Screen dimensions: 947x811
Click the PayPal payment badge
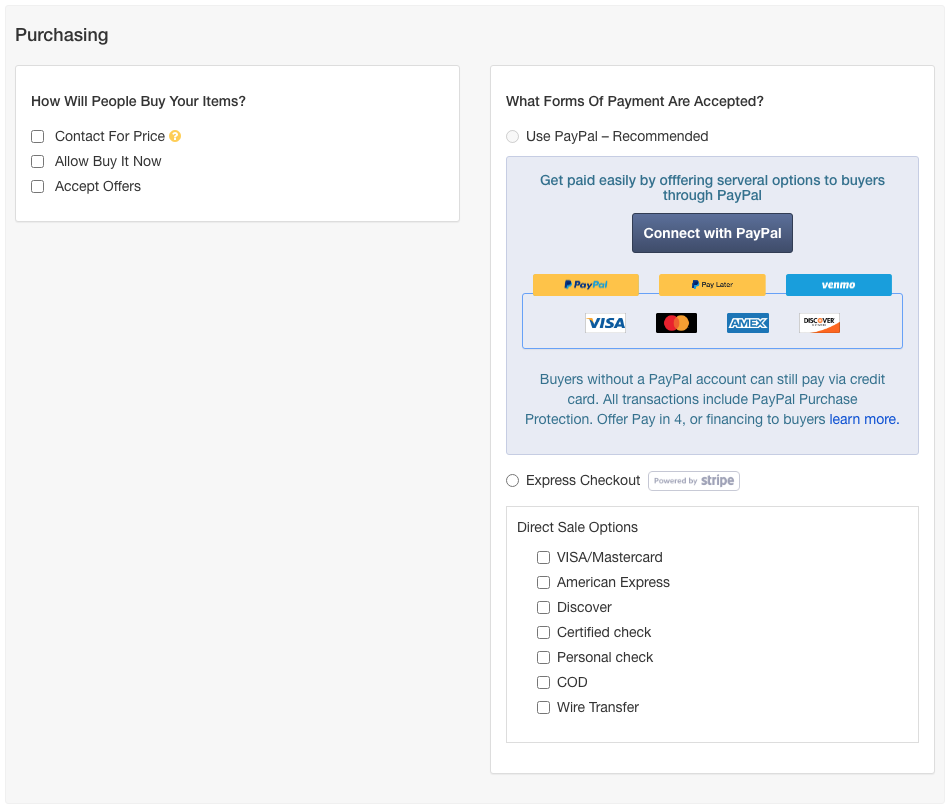(585, 284)
